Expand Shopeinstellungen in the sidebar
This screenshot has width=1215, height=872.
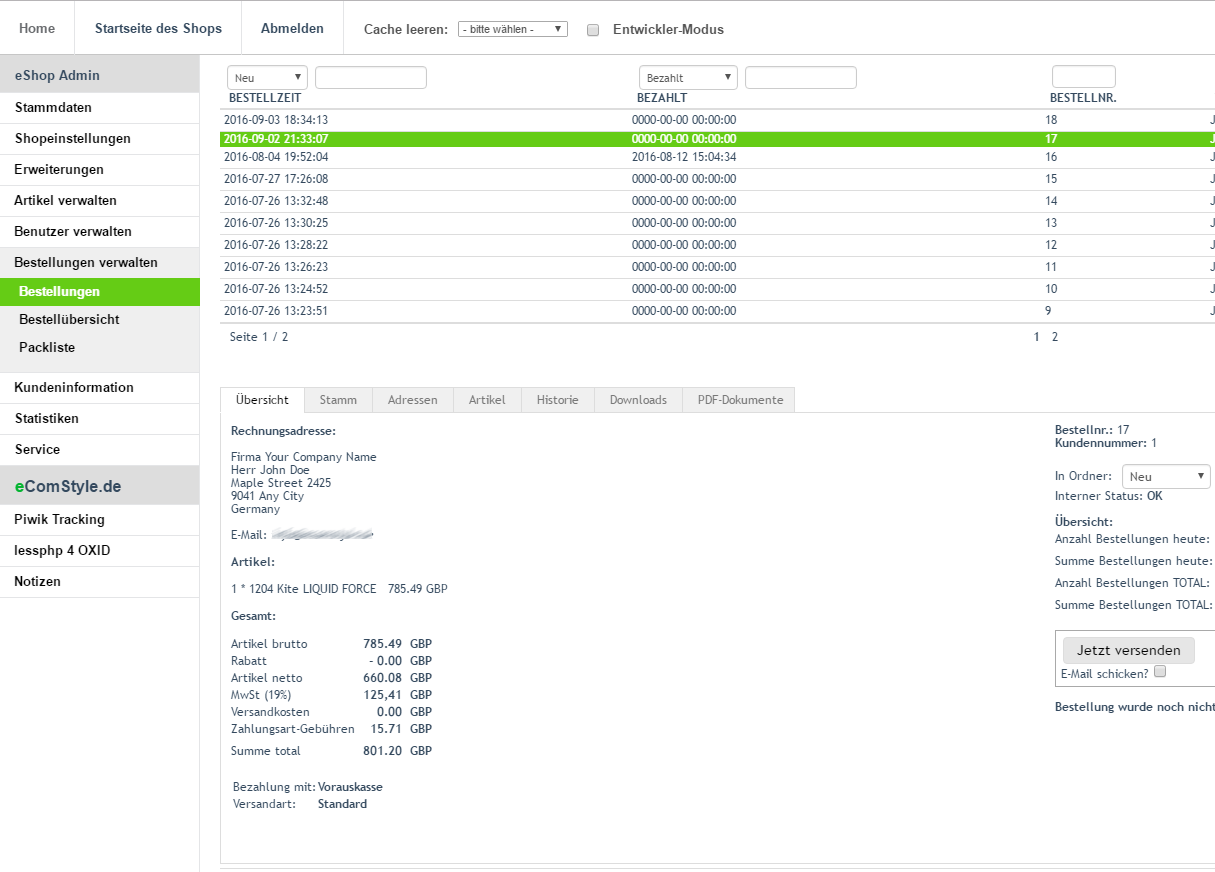(100, 139)
